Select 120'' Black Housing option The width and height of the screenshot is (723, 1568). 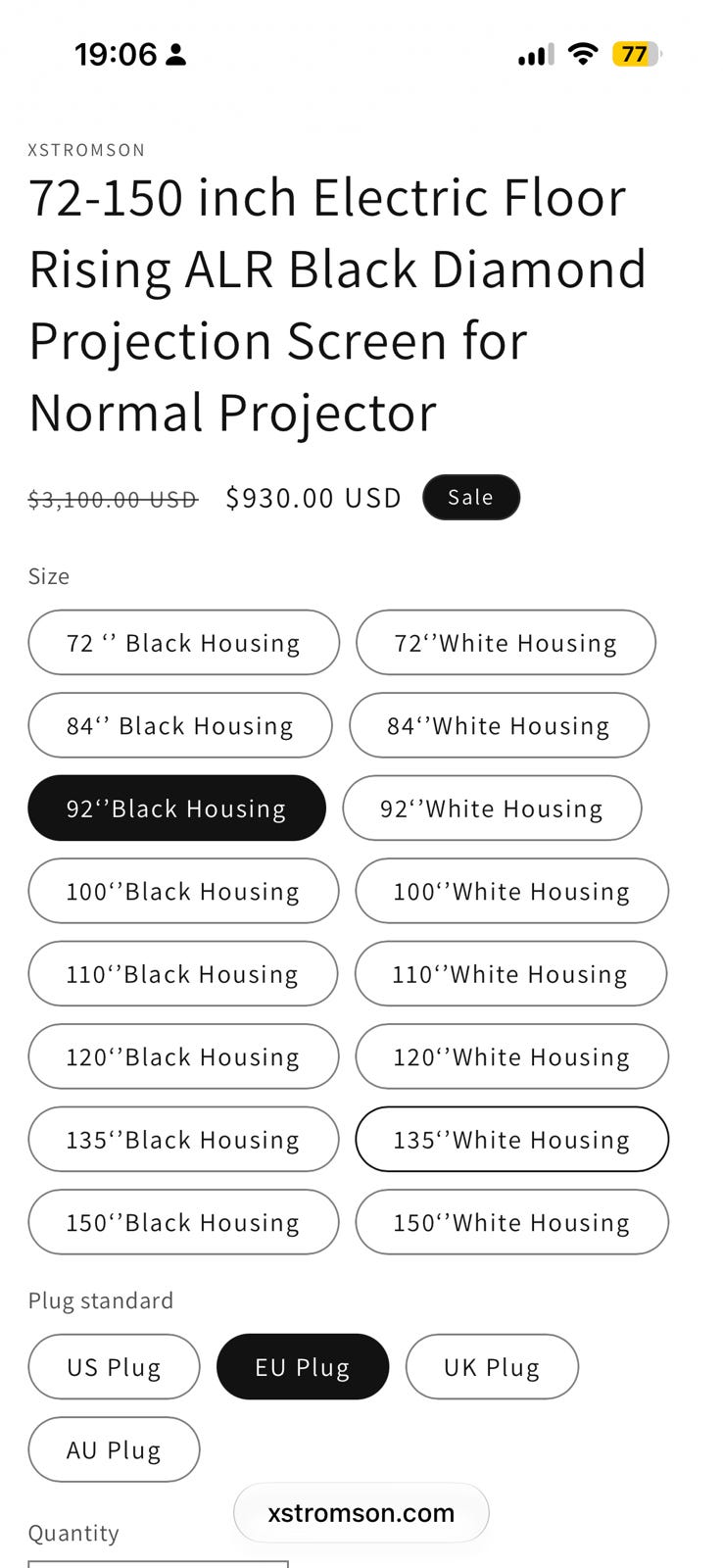(x=183, y=1056)
